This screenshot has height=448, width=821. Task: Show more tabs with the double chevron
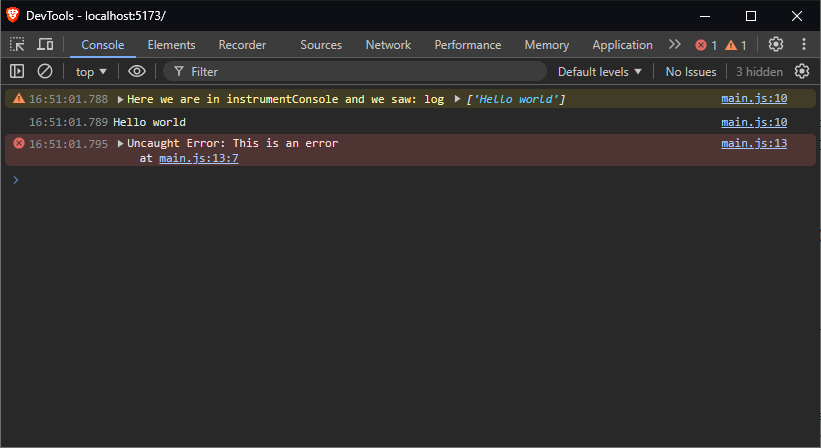click(674, 44)
